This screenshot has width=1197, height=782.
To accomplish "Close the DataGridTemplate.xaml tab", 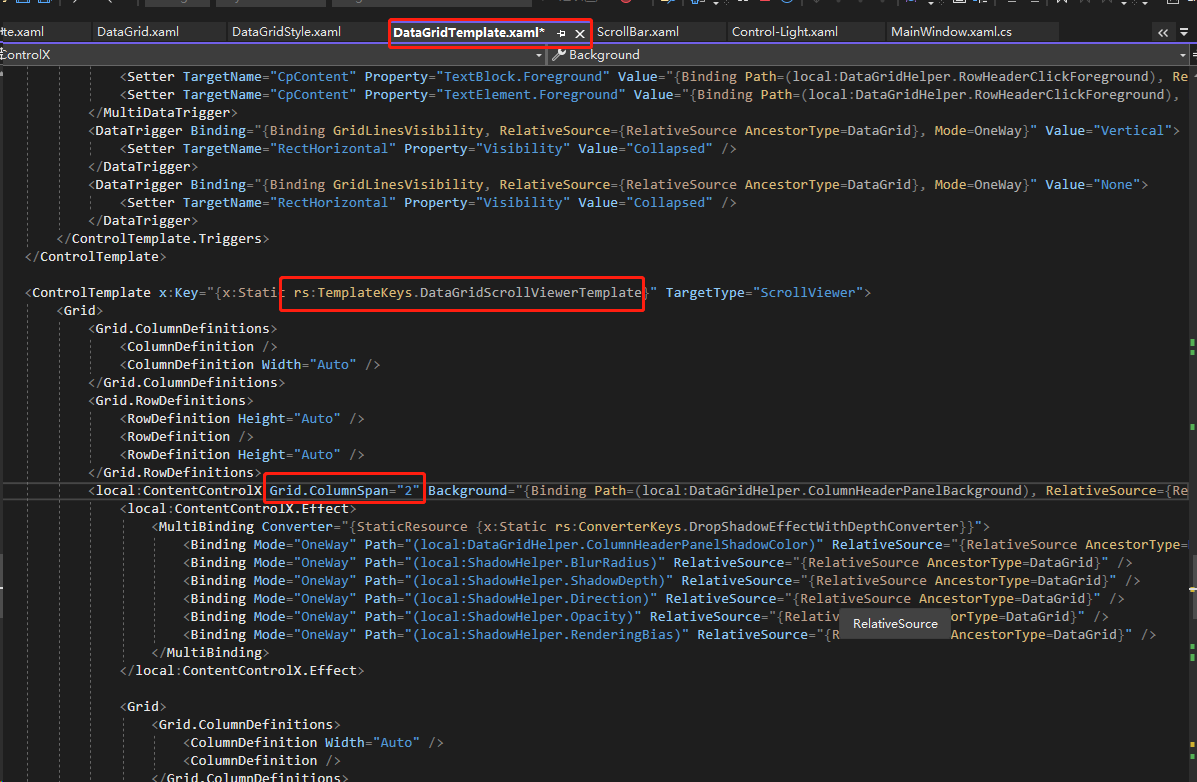I will tap(580, 32).
